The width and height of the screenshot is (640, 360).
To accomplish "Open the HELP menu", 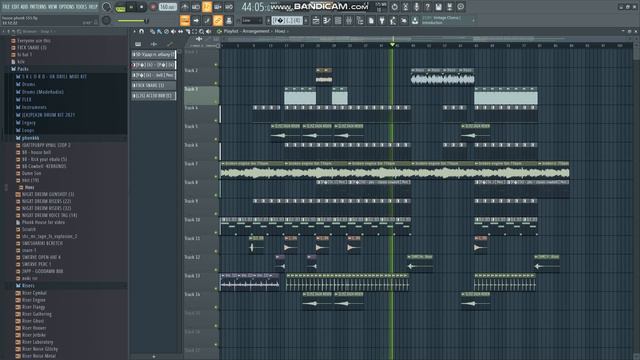I will 93,7.
